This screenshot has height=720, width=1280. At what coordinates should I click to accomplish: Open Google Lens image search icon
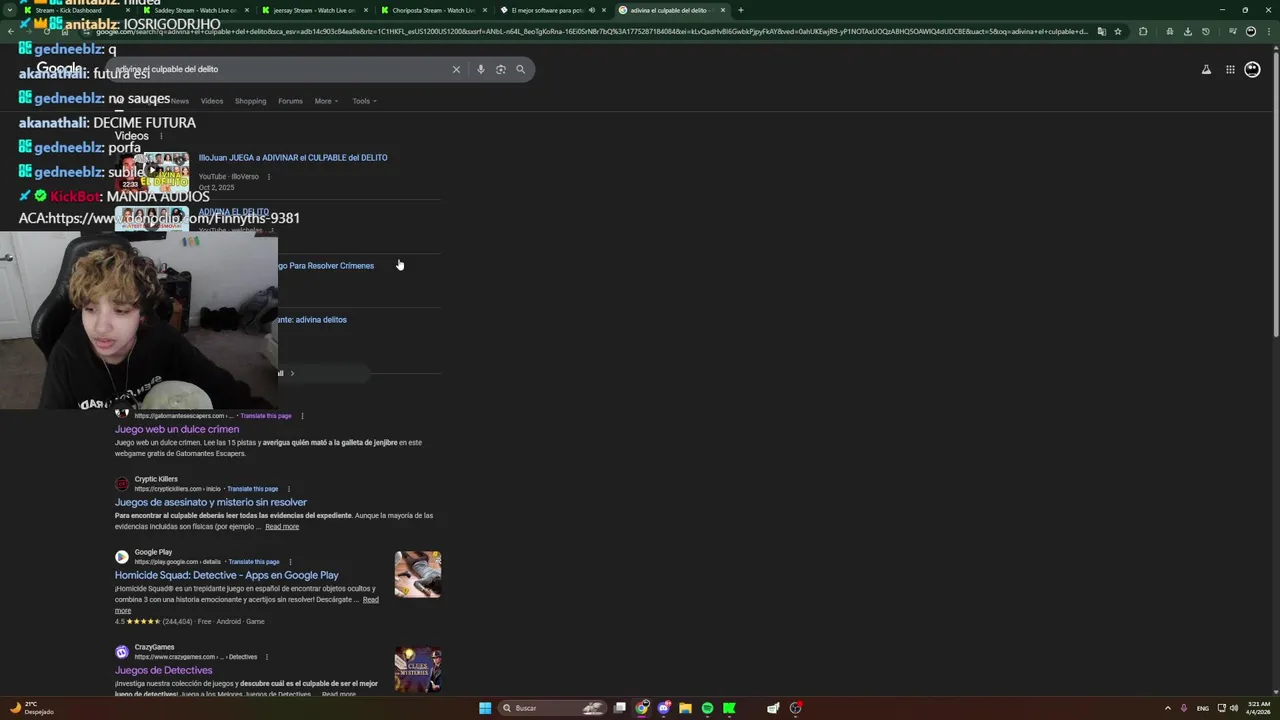pyautogui.click(x=501, y=69)
